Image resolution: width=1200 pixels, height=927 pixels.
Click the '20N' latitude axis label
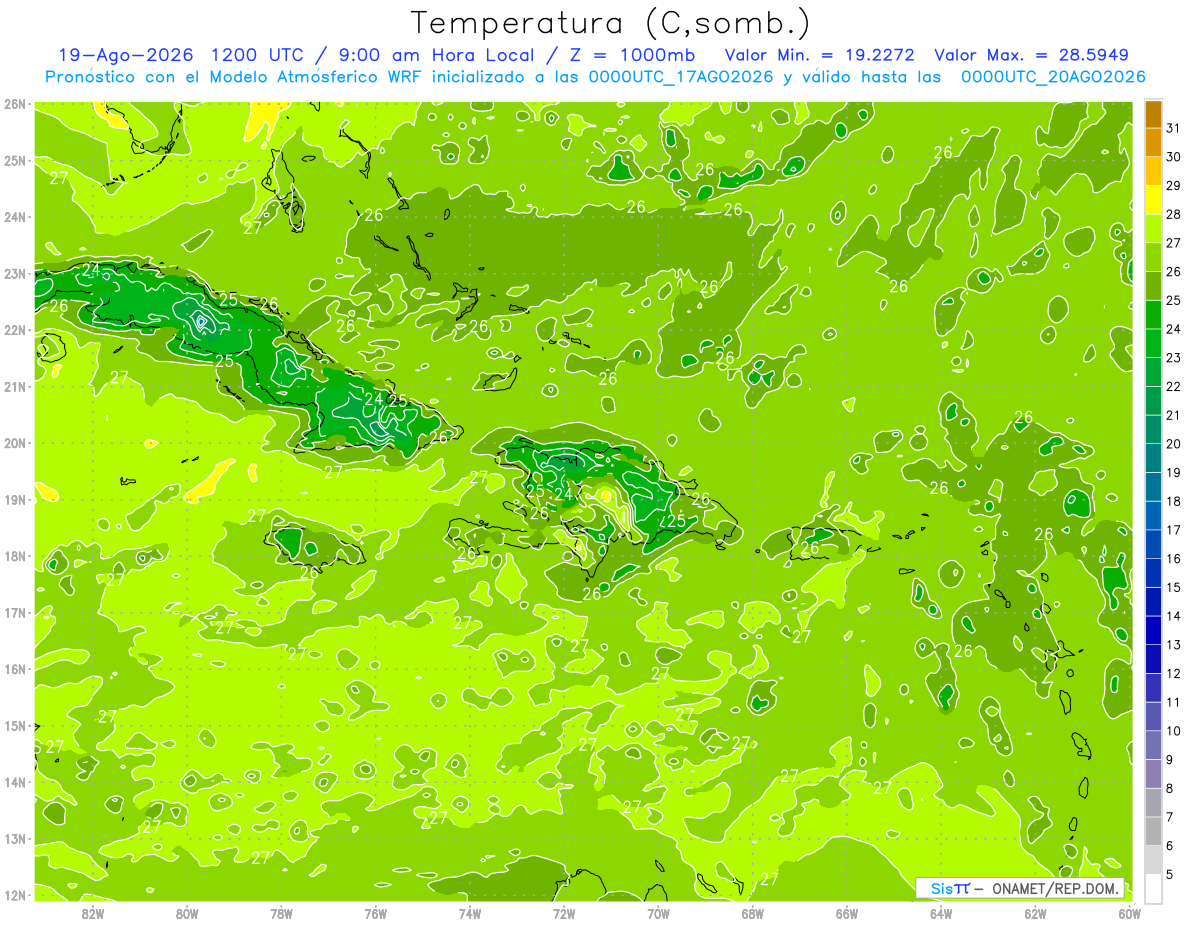click(x=15, y=443)
